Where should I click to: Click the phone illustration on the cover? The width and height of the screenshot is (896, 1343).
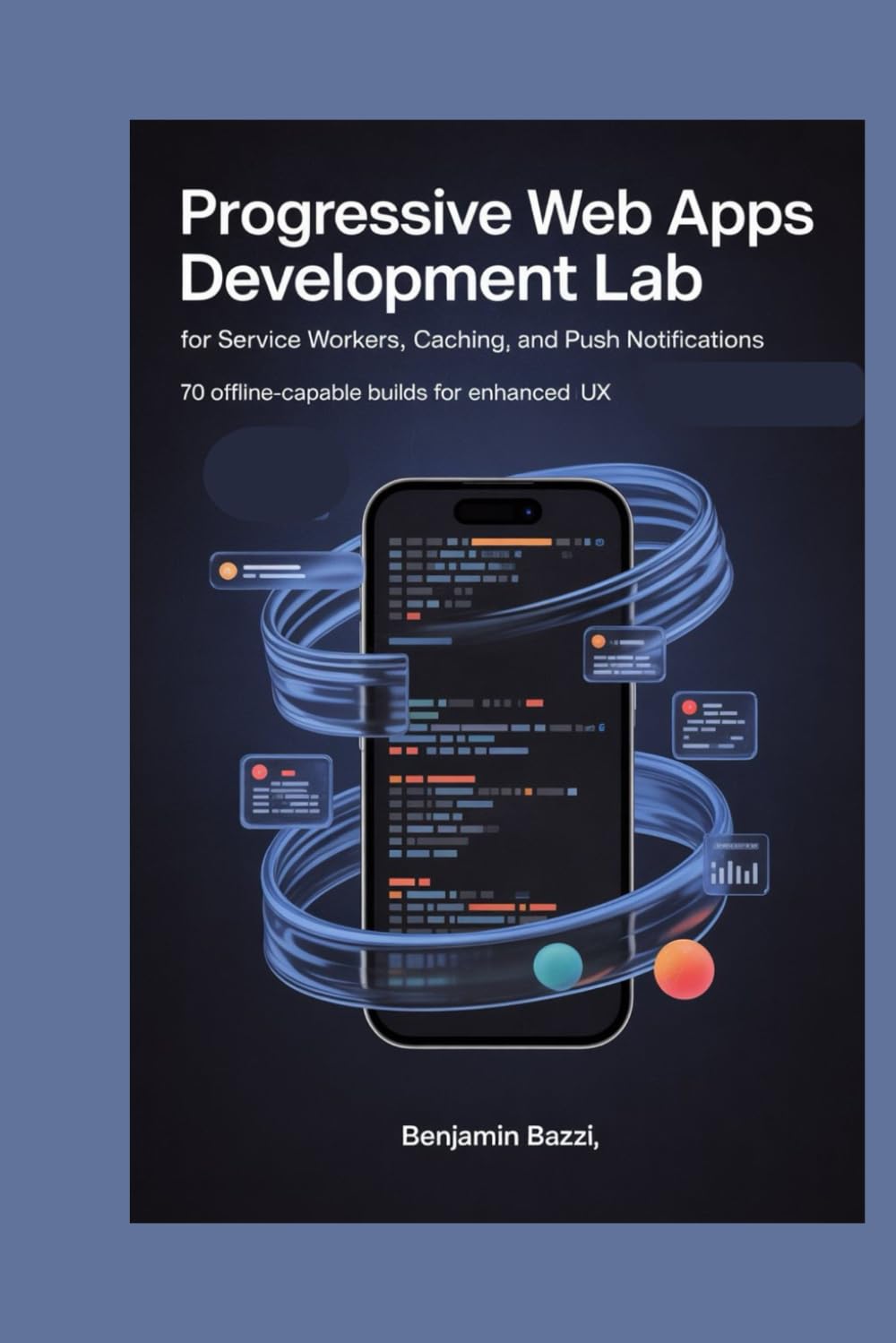tap(497, 762)
